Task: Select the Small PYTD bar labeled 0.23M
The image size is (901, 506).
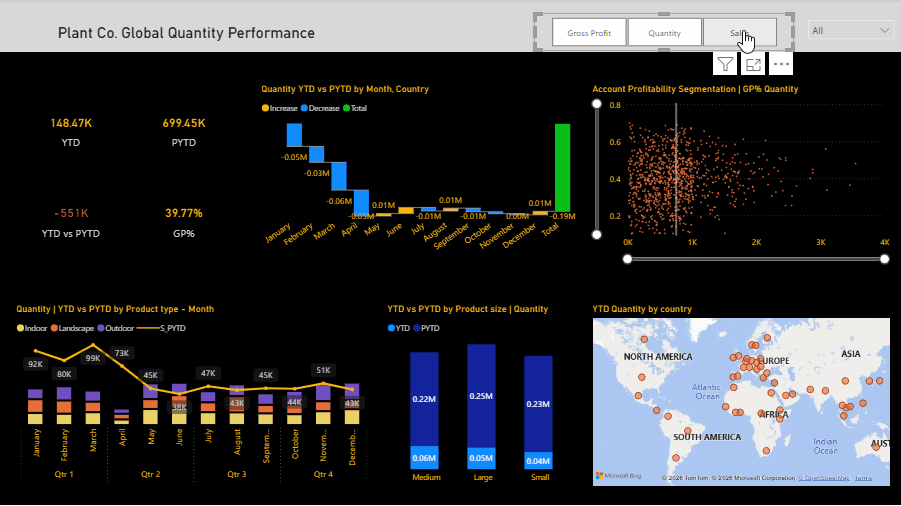Action: click(538, 404)
